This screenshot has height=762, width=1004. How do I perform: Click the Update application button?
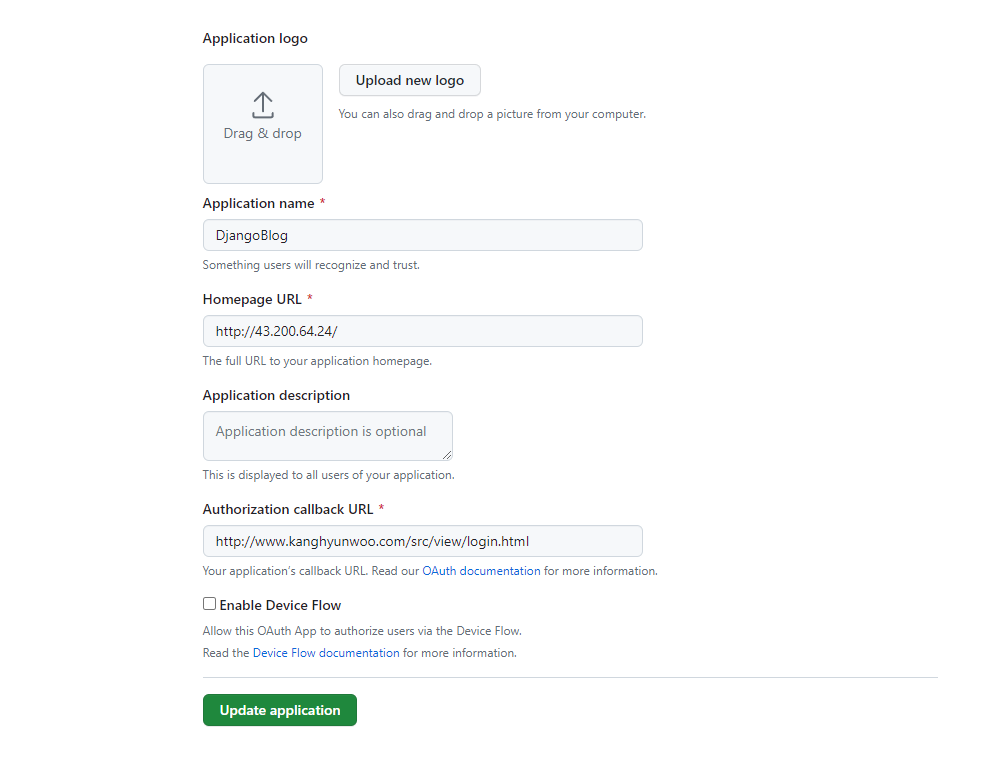[x=279, y=709]
